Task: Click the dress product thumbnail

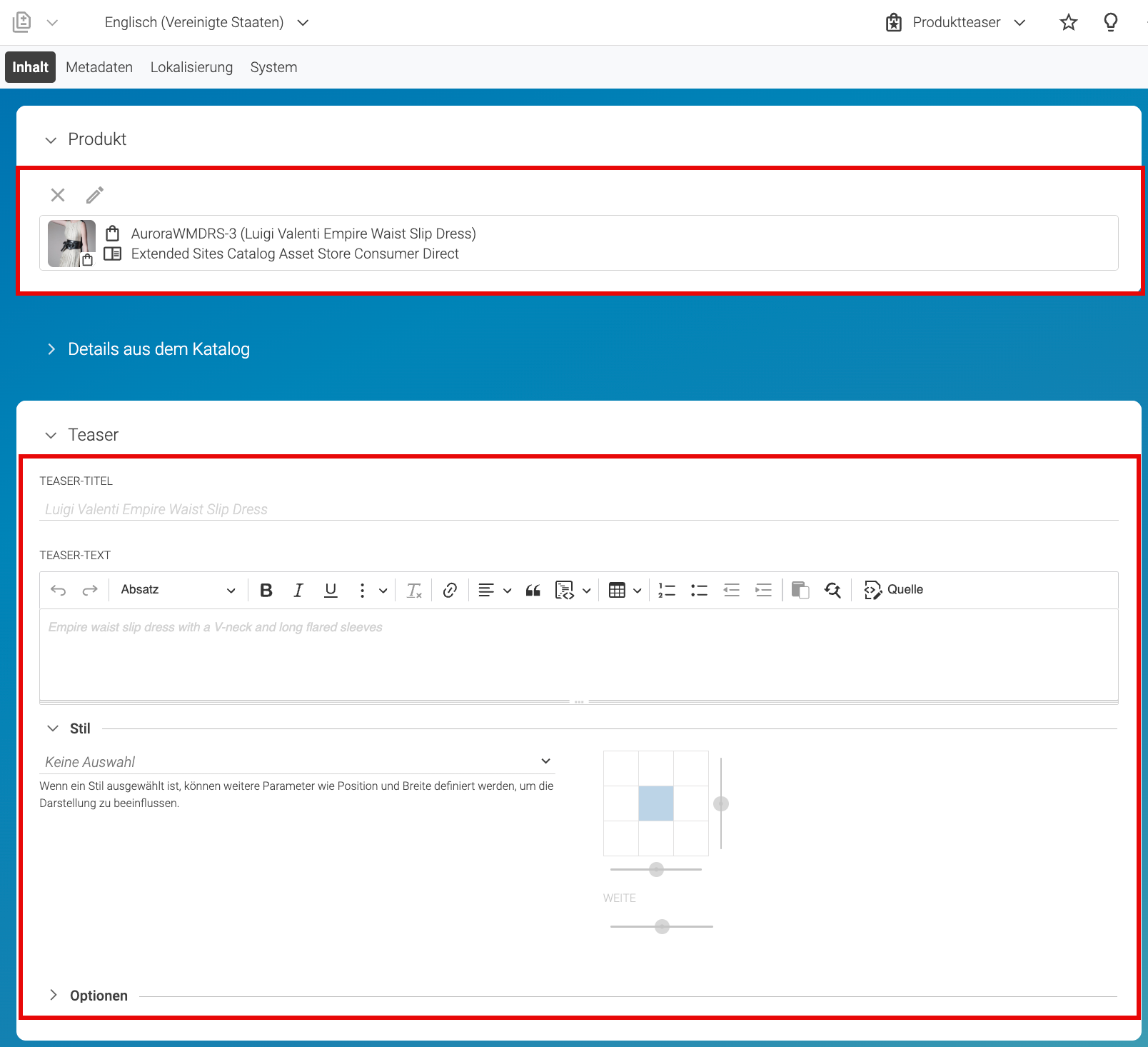Action: pos(71,244)
